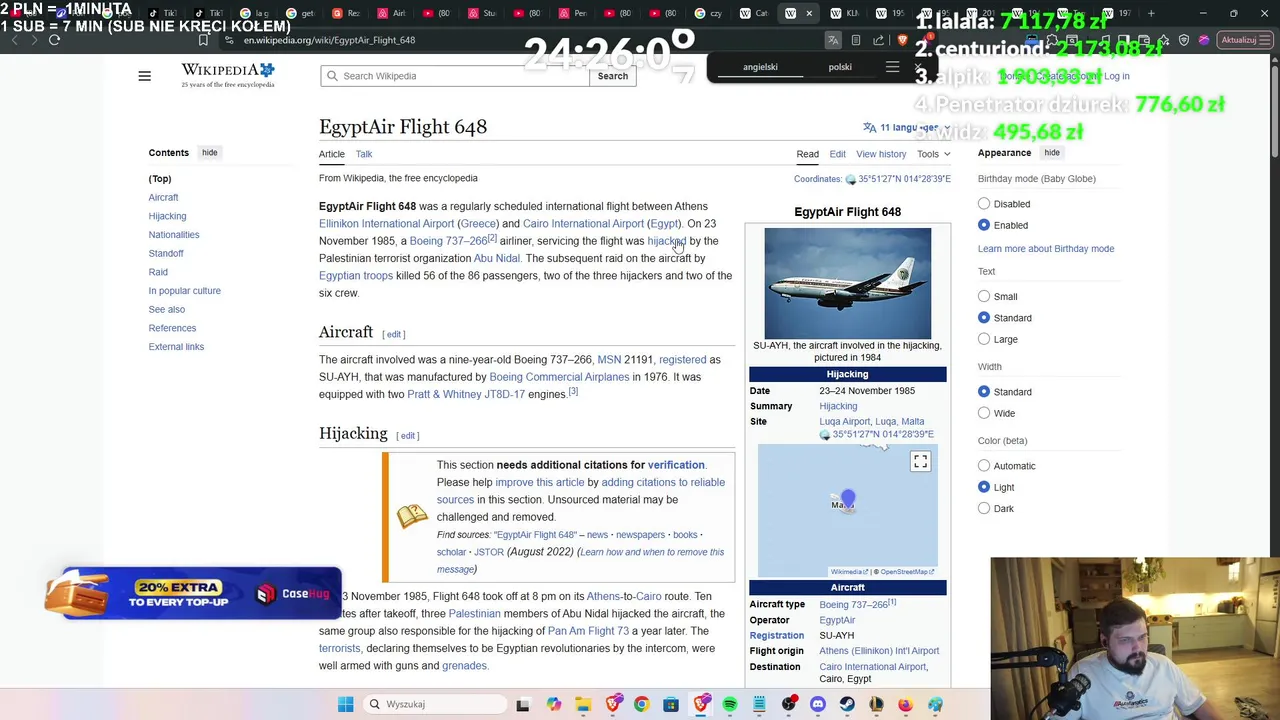Select Standard under Text
This screenshot has height=720, width=1280.
pyautogui.click(x=984, y=318)
